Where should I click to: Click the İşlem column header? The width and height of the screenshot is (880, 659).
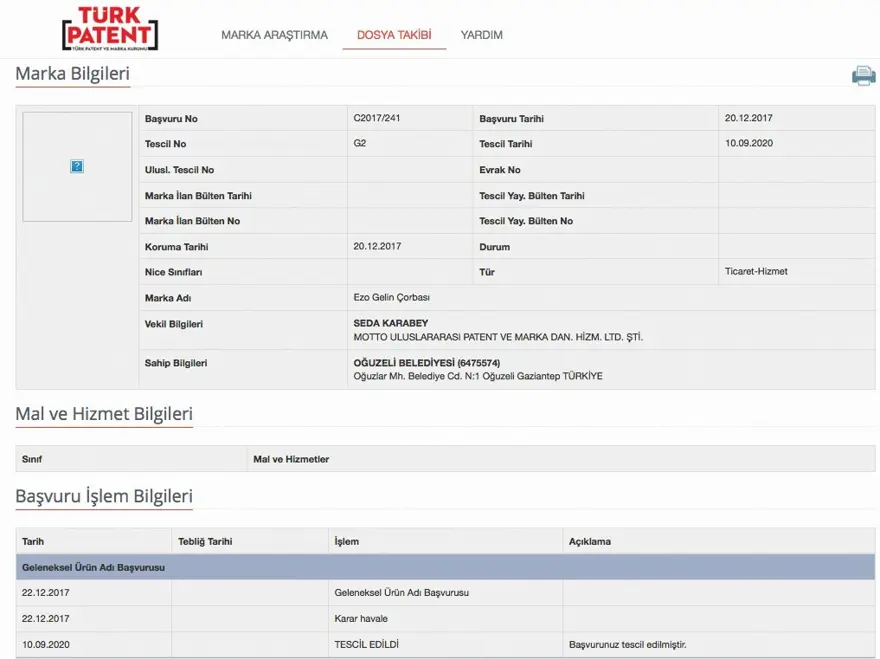point(346,541)
